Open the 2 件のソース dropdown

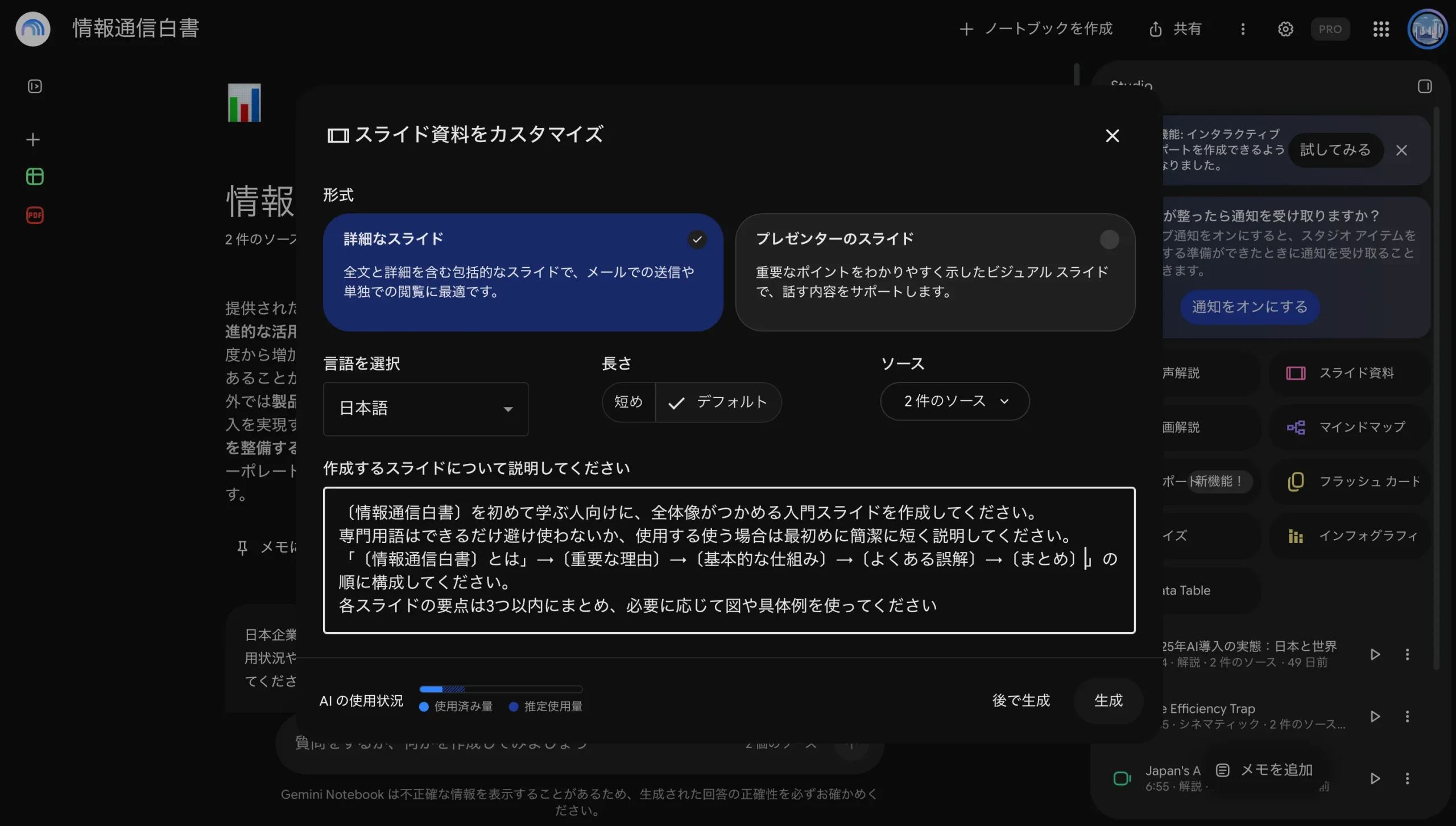pyautogui.click(x=955, y=401)
